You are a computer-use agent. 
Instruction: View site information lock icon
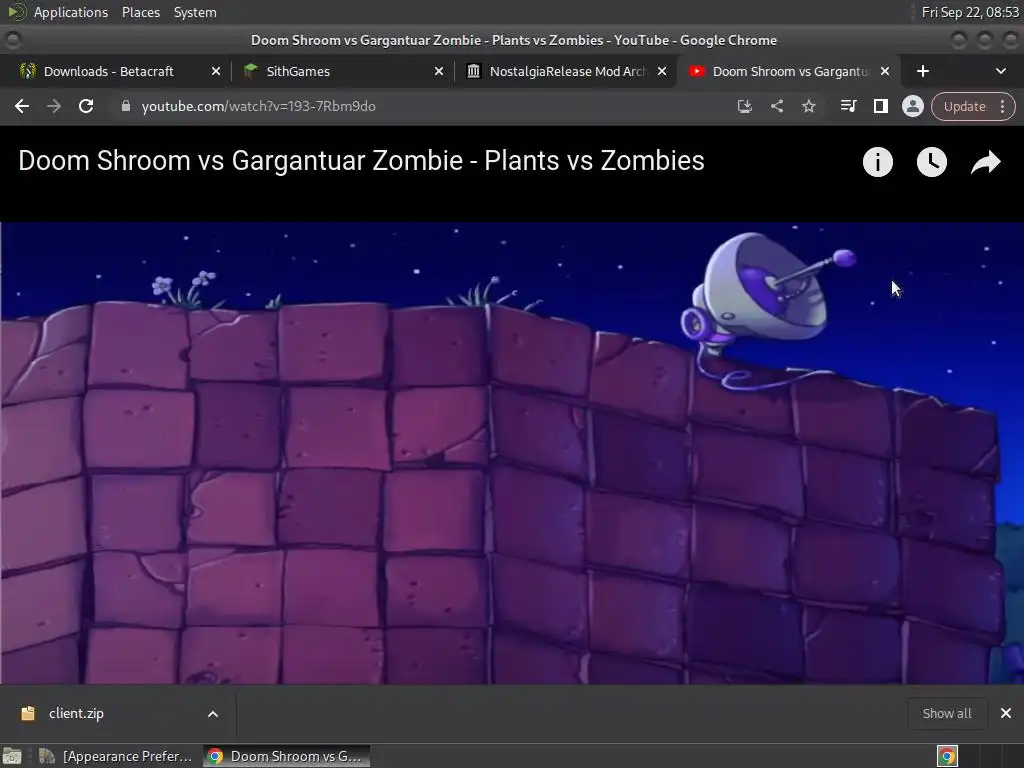coord(125,106)
